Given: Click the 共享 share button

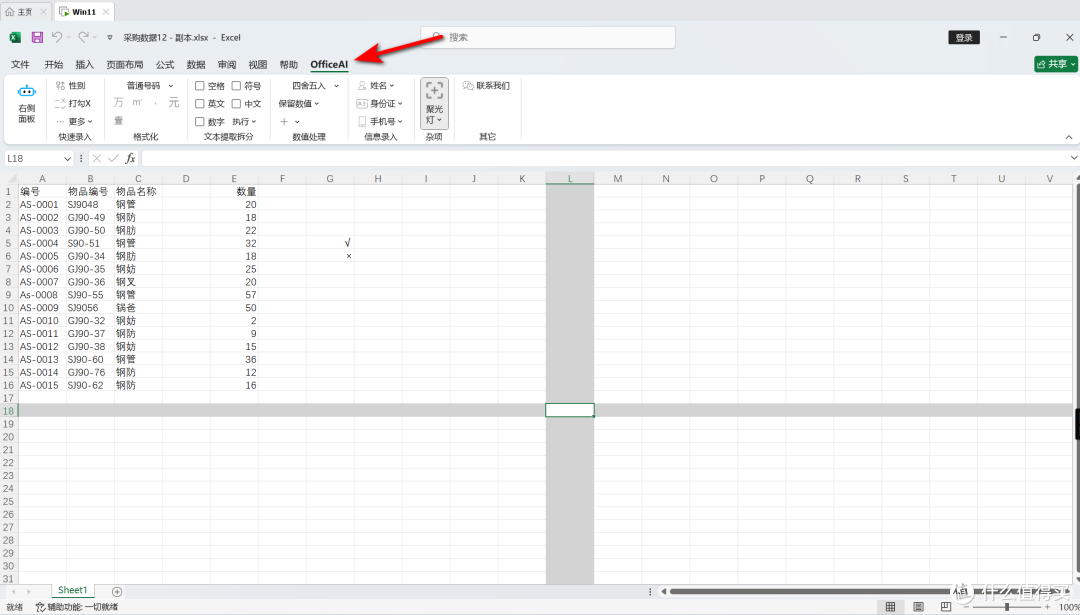Looking at the screenshot, I should [1055, 64].
